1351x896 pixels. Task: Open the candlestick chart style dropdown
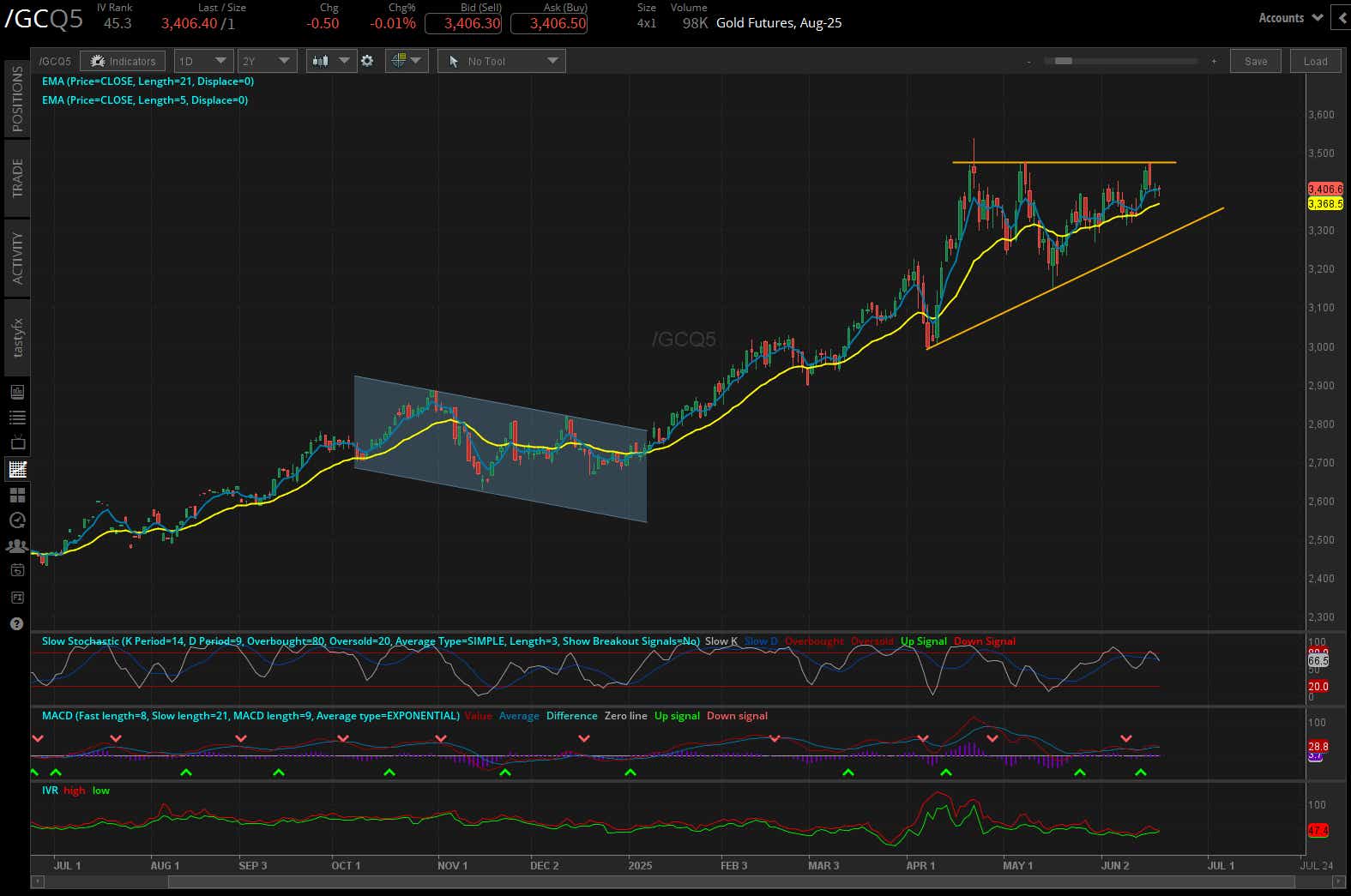tap(331, 61)
